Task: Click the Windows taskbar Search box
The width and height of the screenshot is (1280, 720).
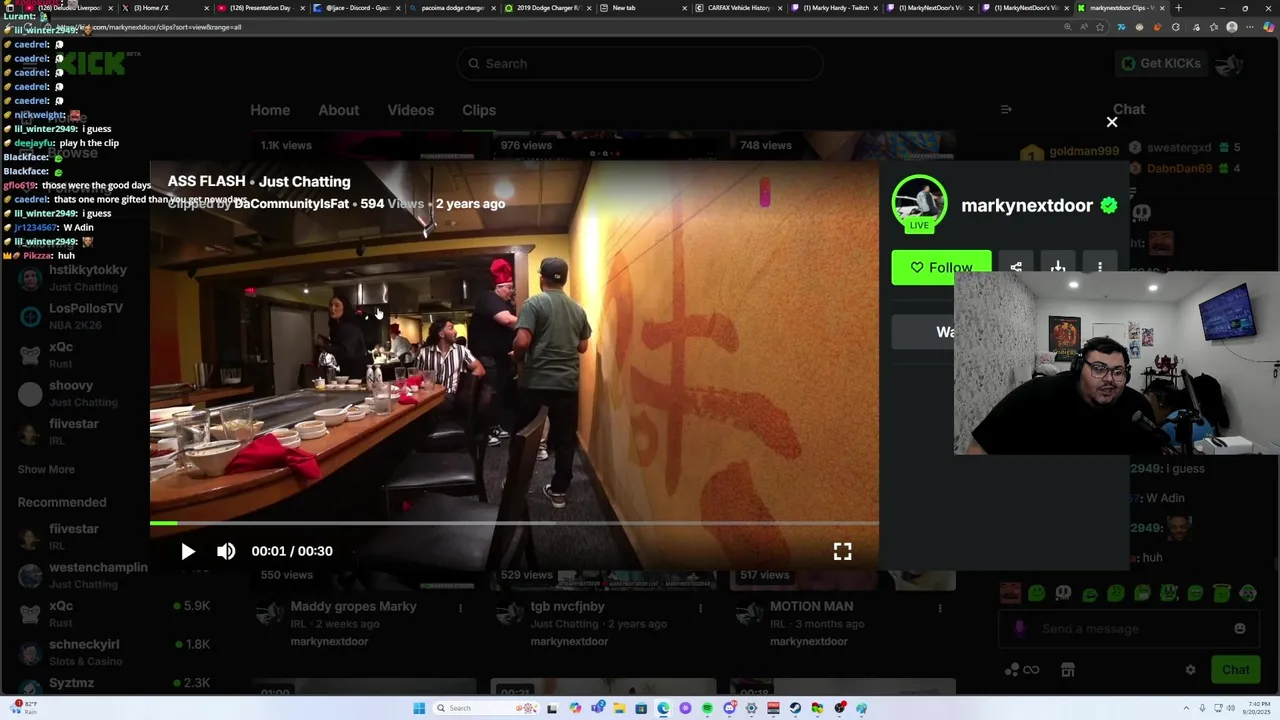Action: [485, 708]
